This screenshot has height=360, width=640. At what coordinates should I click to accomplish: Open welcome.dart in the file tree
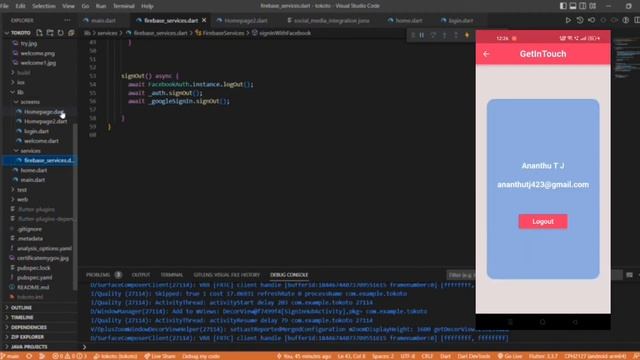[41, 141]
